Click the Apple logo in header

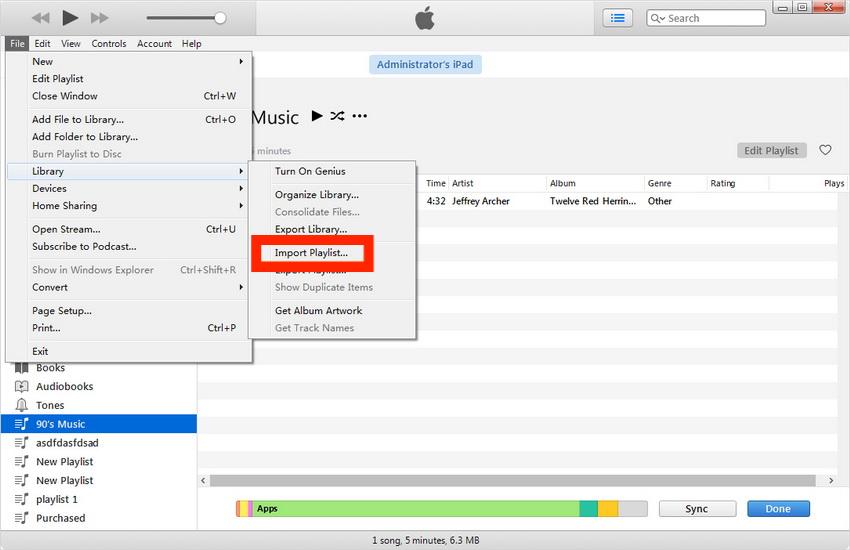pyautogui.click(x=424, y=18)
